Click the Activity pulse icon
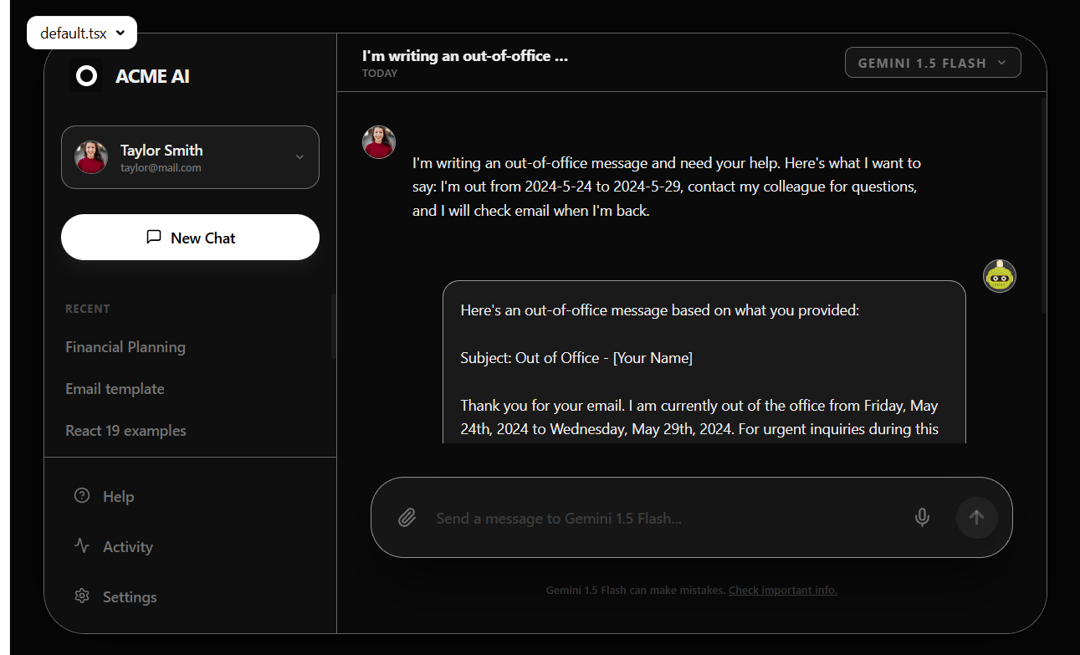This screenshot has height=655, width=1080. (82, 546)
